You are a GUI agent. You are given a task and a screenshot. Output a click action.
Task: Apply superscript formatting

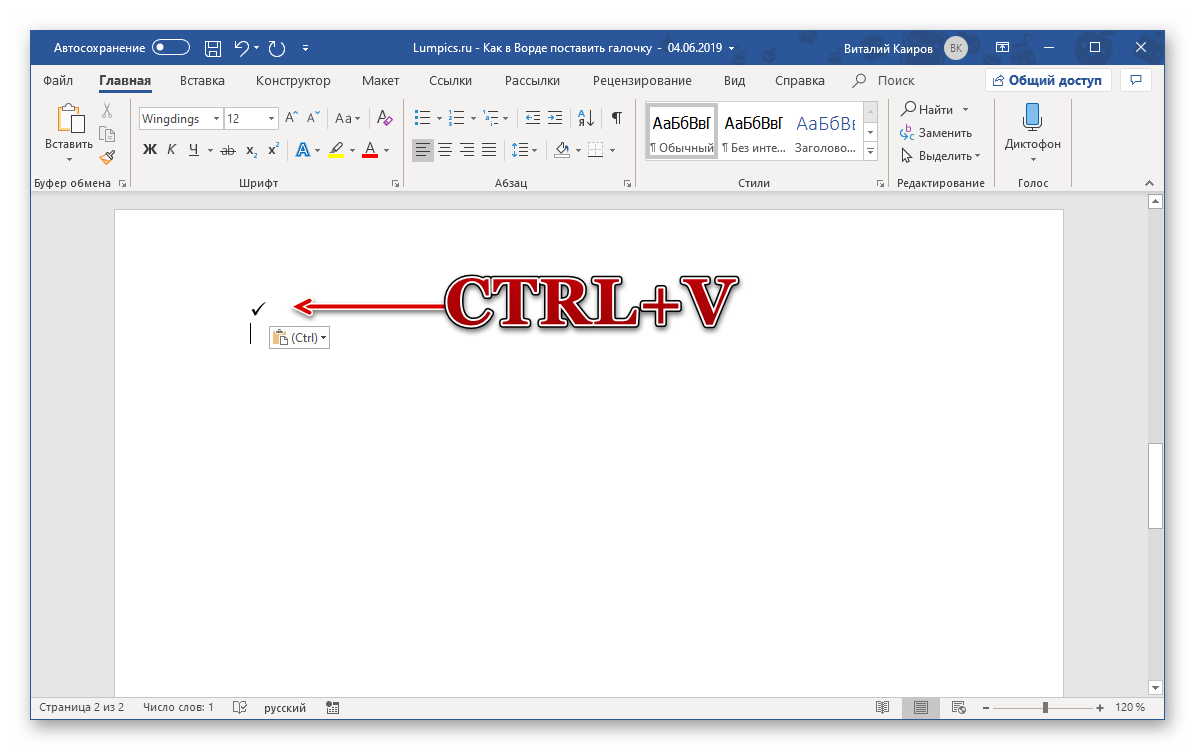pyautogui.click(x=274, y=150)
